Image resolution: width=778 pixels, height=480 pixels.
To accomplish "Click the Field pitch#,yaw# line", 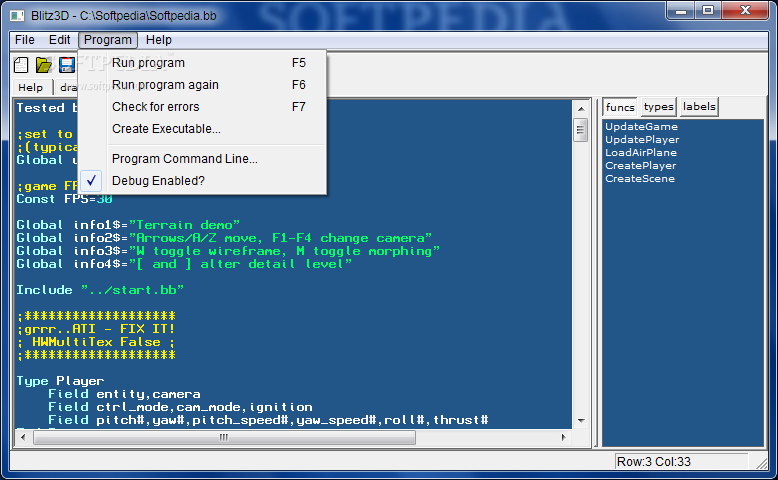I will [268, 420].
